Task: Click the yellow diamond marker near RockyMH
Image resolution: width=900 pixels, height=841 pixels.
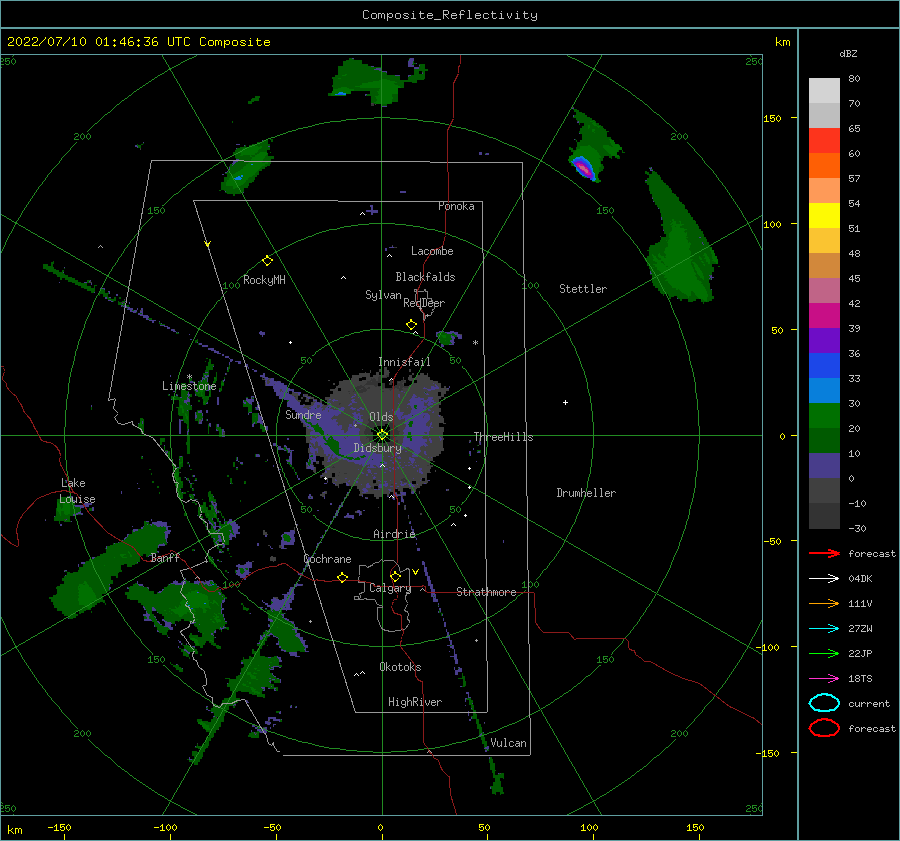Action: (x=267, y=261)
